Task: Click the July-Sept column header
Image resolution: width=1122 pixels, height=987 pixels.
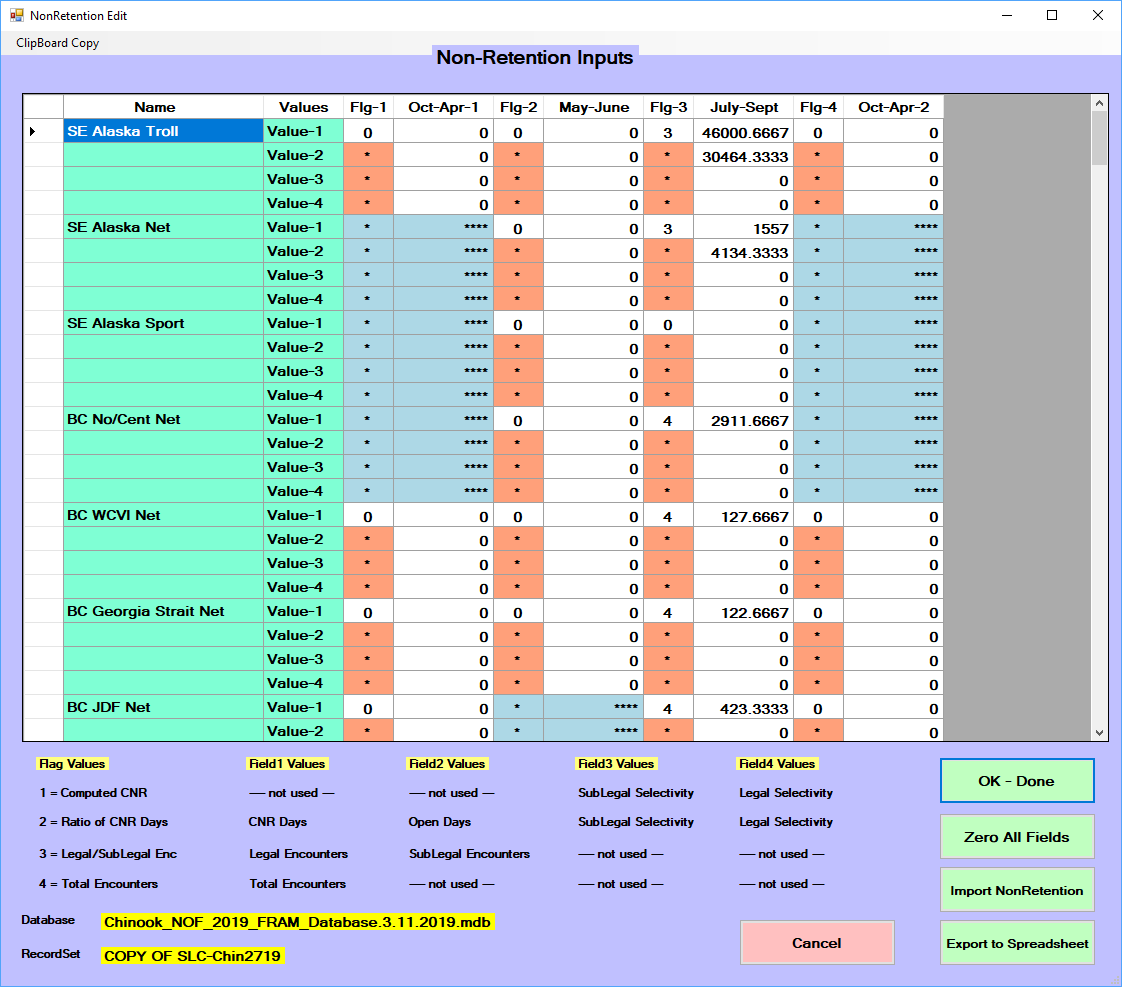Action: click(743, 107)
